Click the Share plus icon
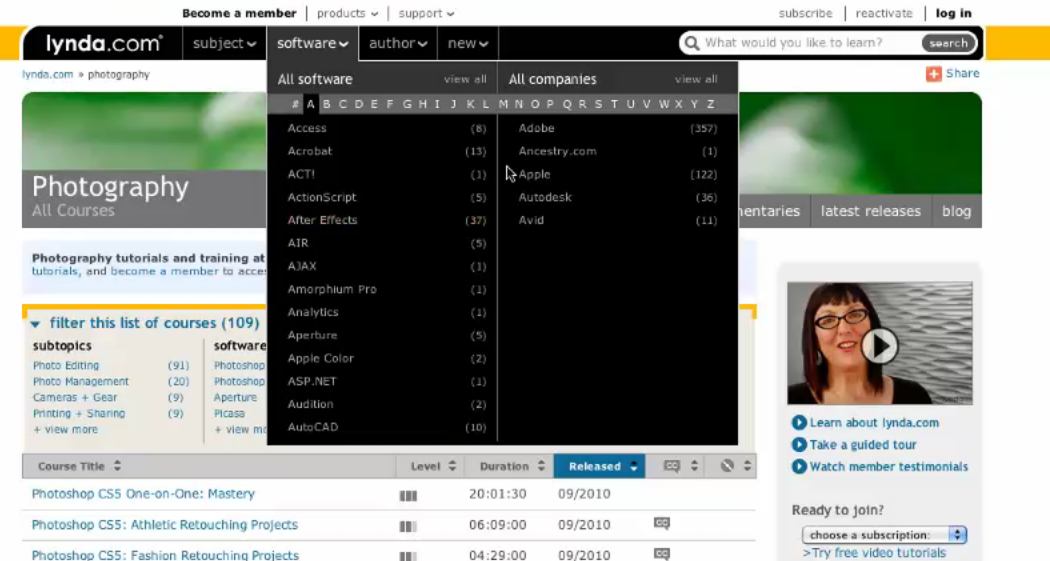Viewport: 1050px width, 561px height. pyautogui.click(x=933, y=74)
